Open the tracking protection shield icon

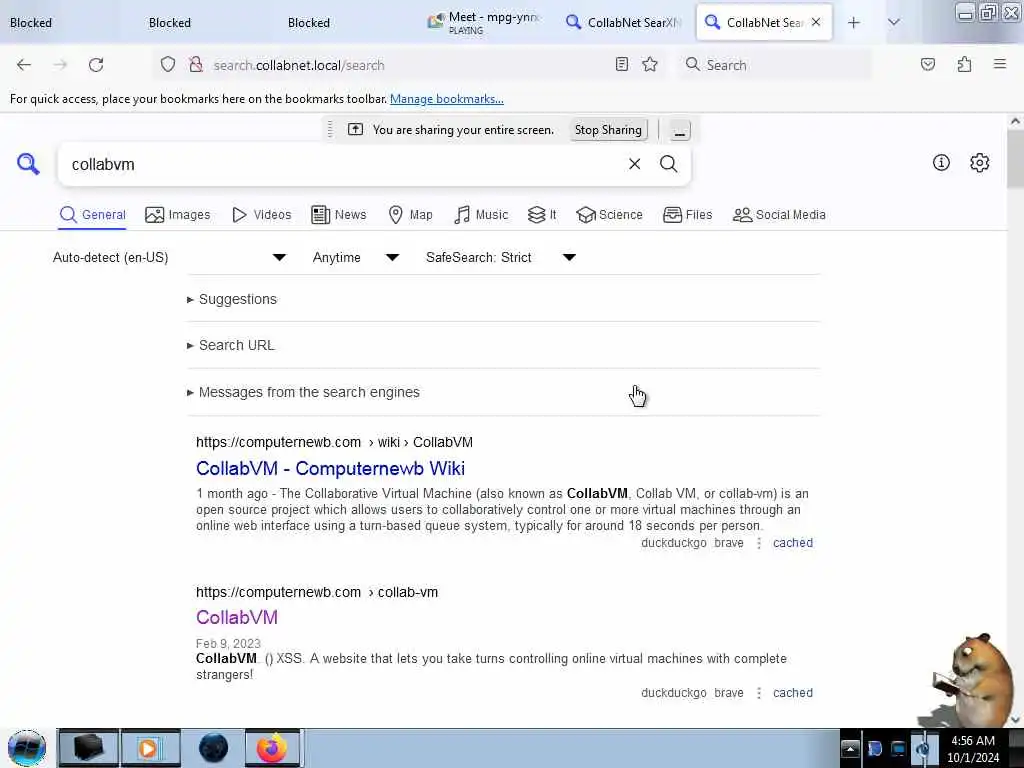click(168, 65)
